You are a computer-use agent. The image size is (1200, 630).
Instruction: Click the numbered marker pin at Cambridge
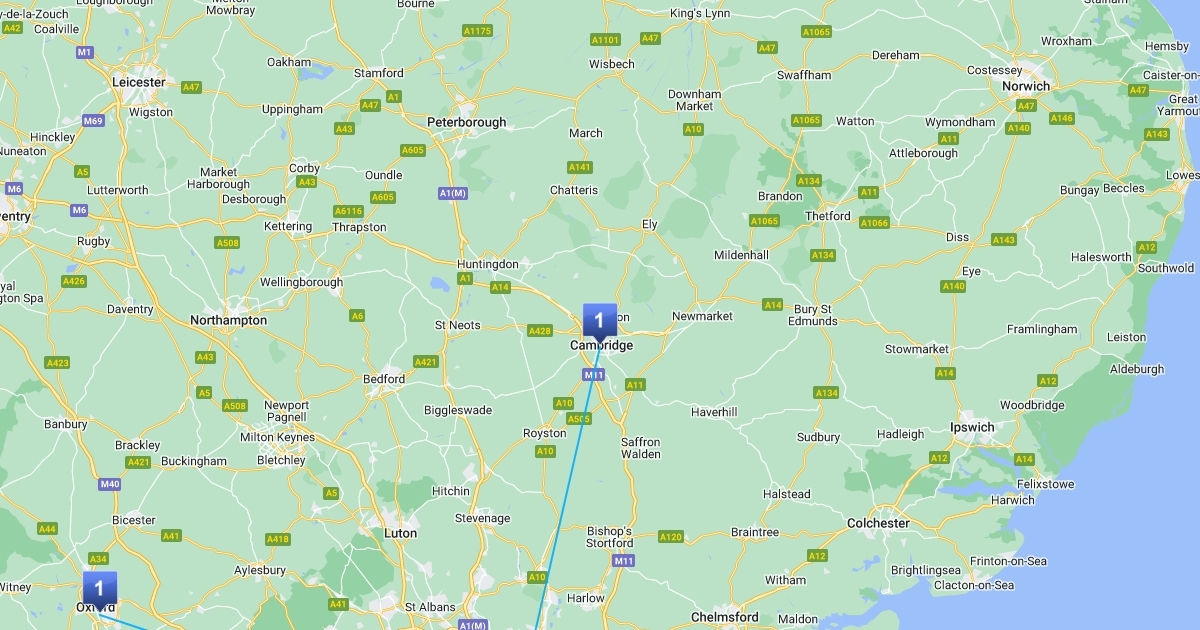pyautogui.click(x=600, y=321)
